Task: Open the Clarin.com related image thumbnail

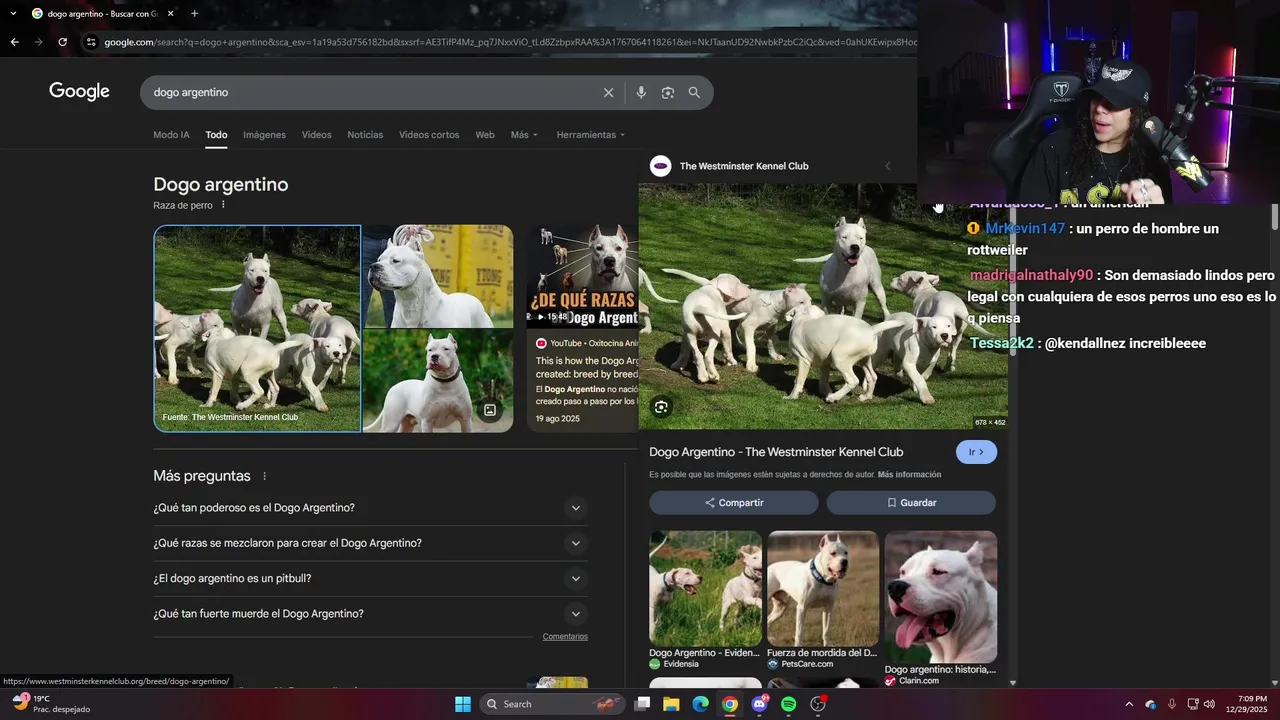Action: click(941, 597)
